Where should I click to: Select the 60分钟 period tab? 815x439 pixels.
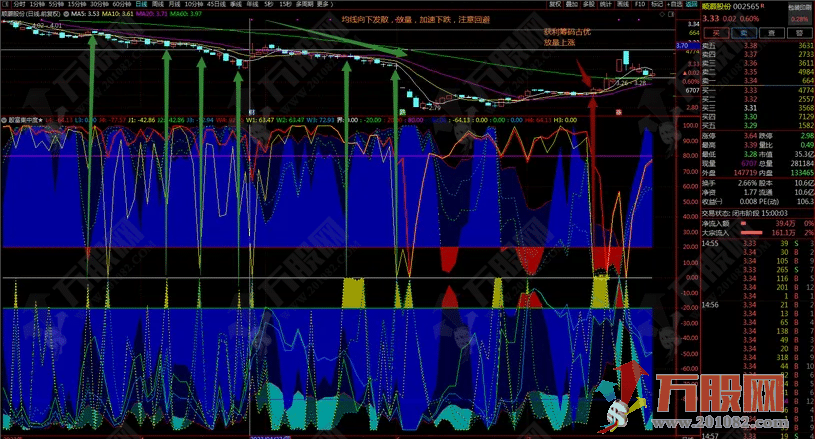click(121, 4)
